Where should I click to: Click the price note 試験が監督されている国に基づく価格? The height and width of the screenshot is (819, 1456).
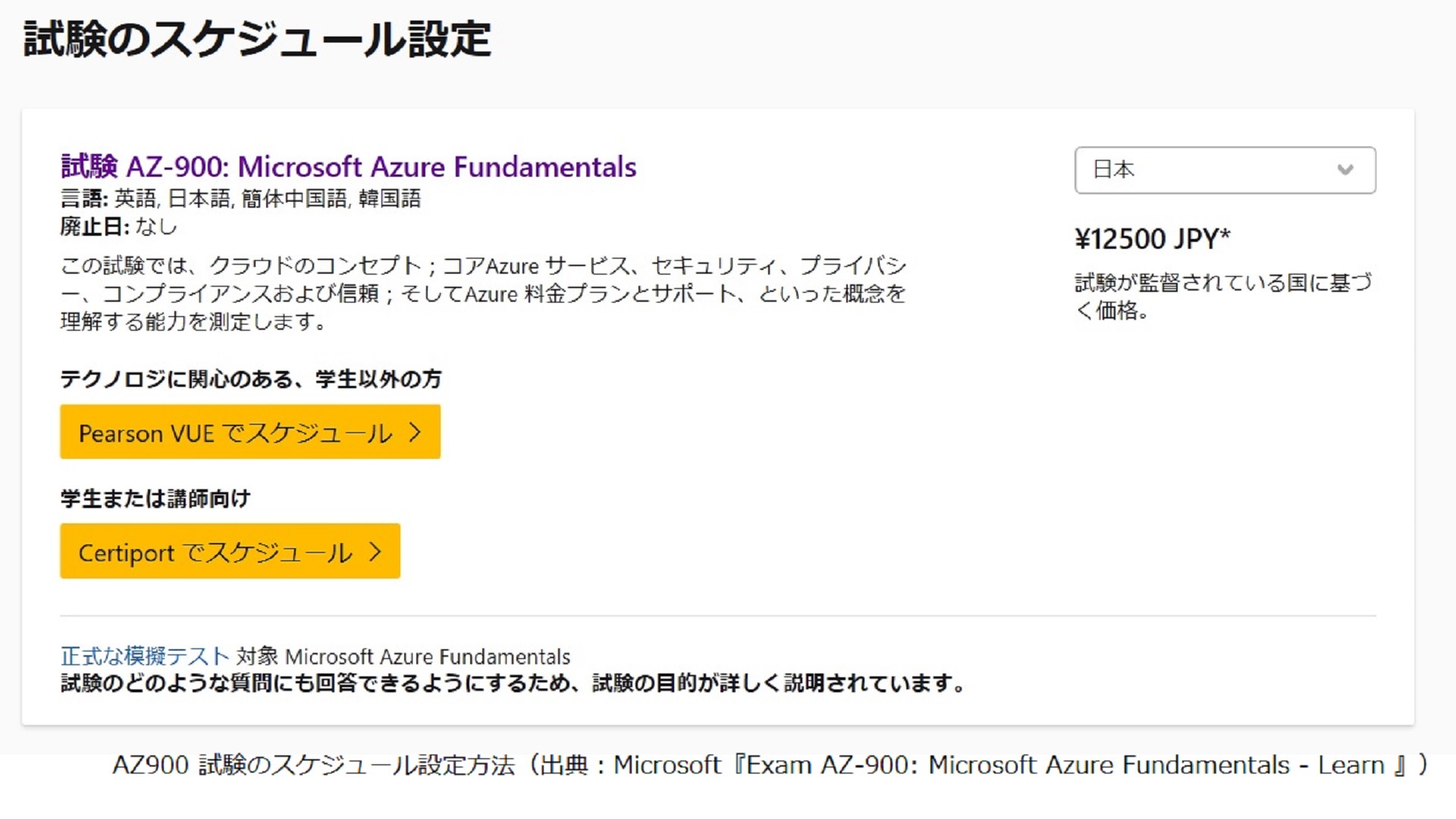click(1222, 296)
